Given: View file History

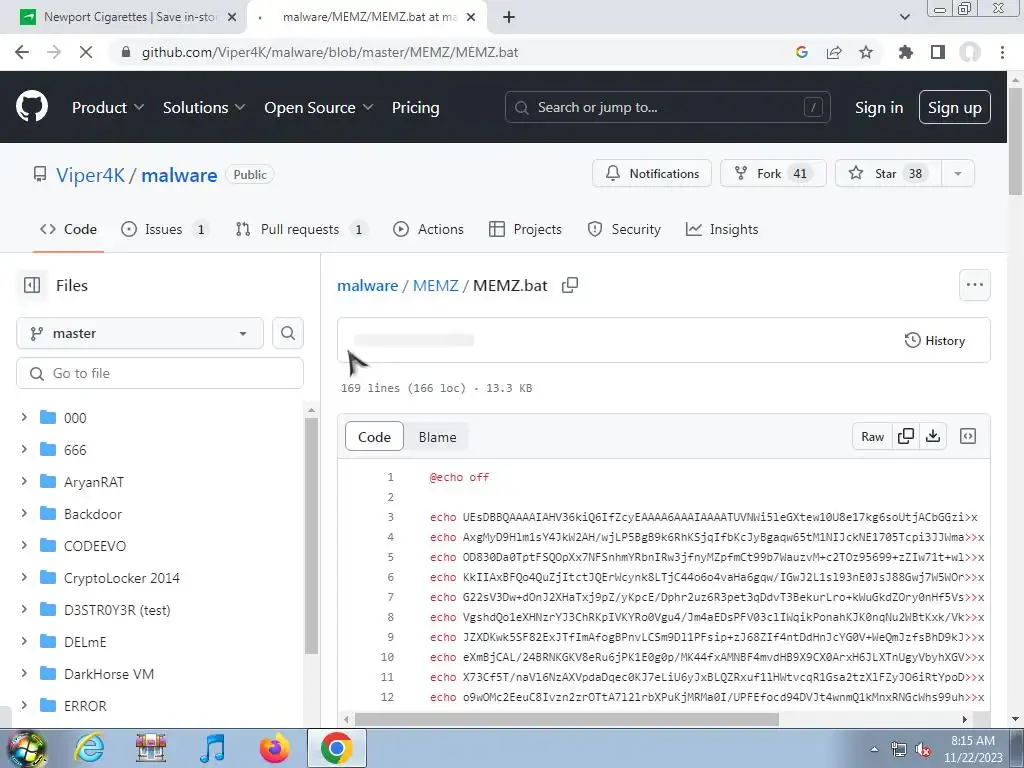Looking at the screenshot, I should tap(935, 340).
